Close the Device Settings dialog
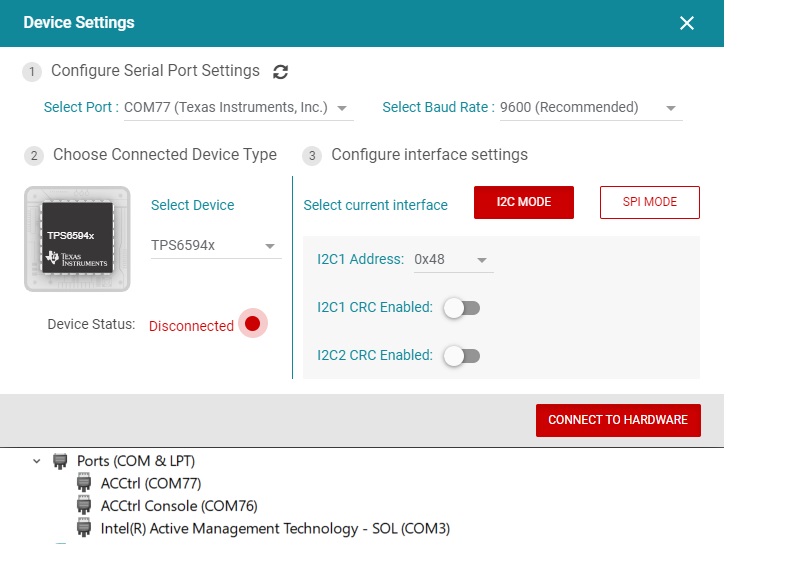 point(687,23)
